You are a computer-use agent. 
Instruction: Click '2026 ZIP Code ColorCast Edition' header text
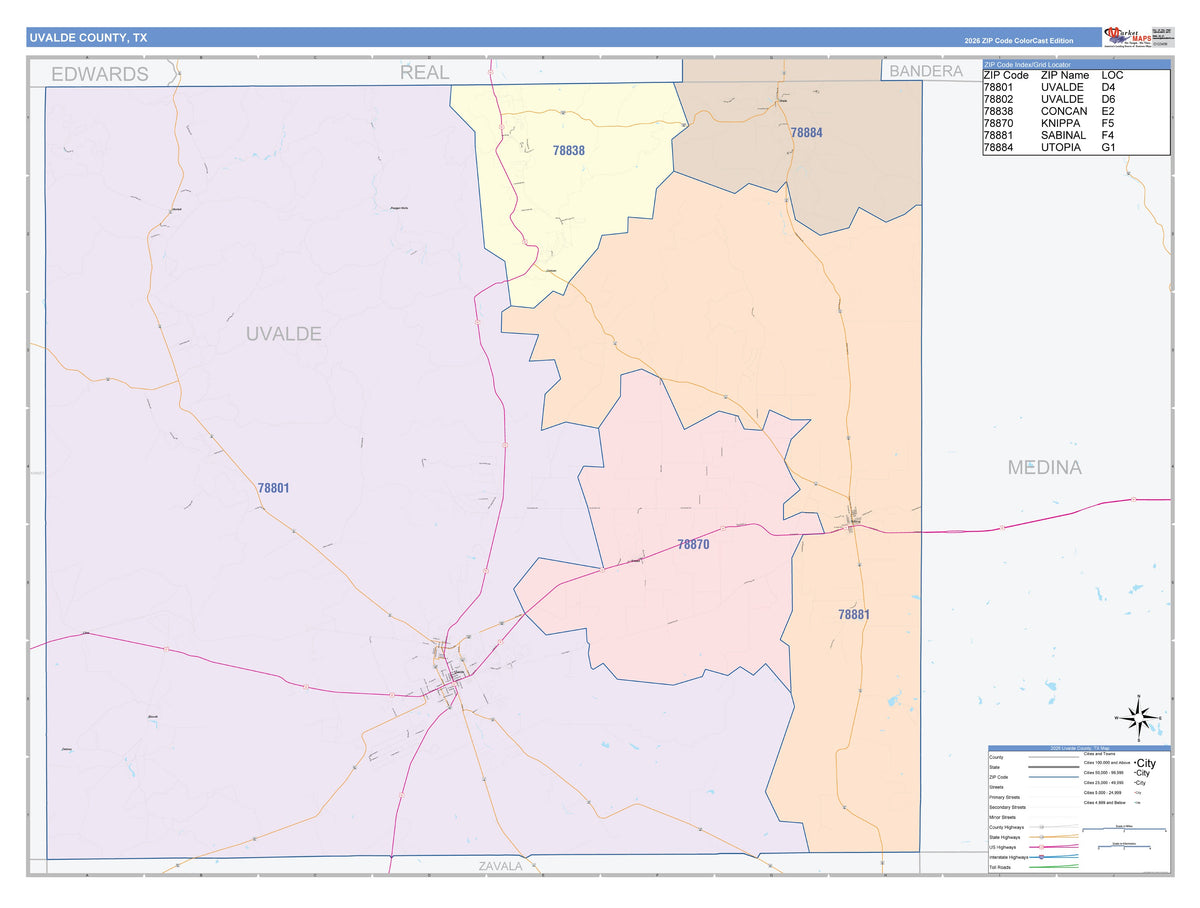point(1019,41)
